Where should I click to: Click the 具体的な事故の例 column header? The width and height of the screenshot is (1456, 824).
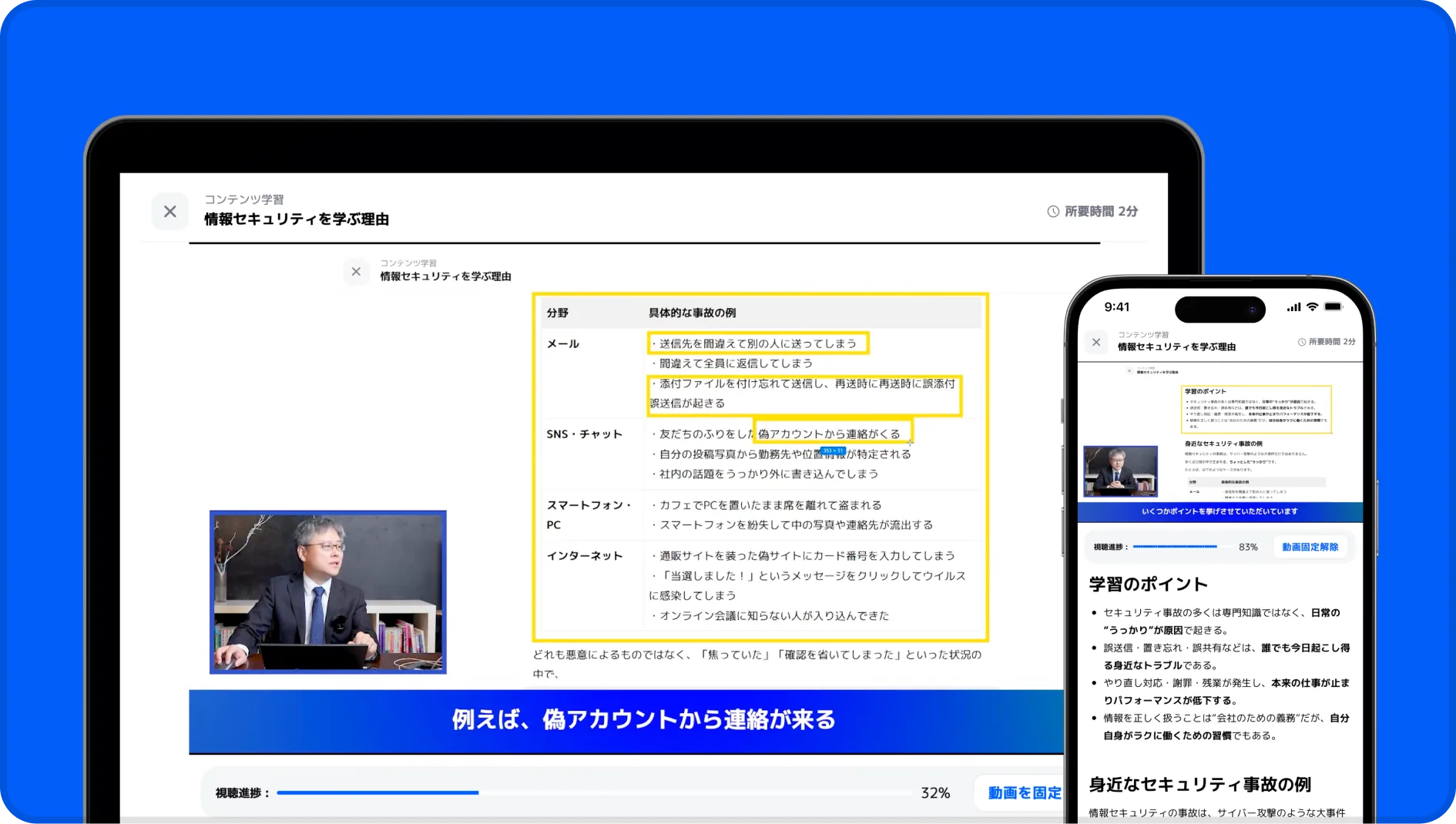click(692, 313)
